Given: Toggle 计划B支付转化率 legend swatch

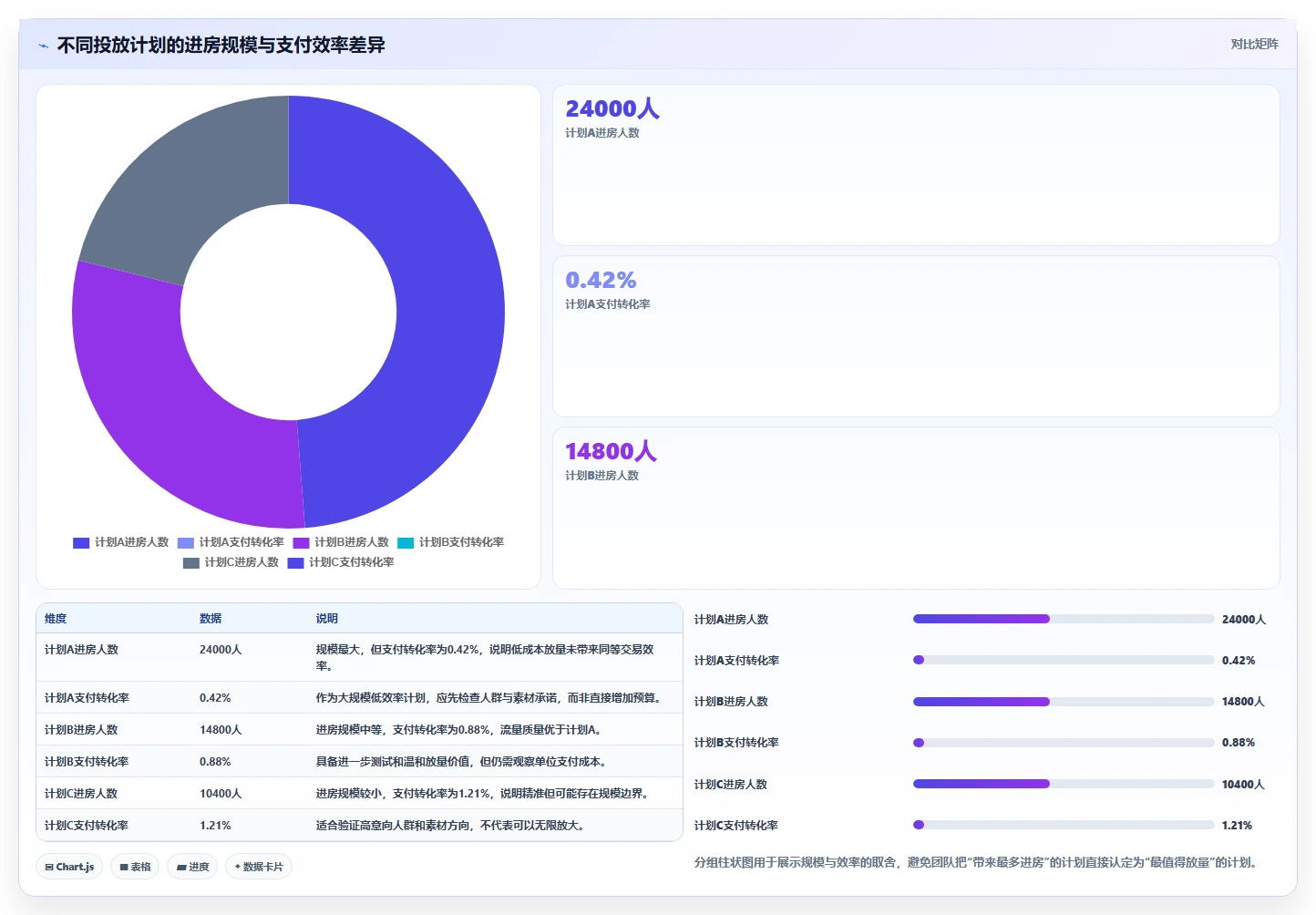Looking at the screenshot, I should click(x=406, y=542).
